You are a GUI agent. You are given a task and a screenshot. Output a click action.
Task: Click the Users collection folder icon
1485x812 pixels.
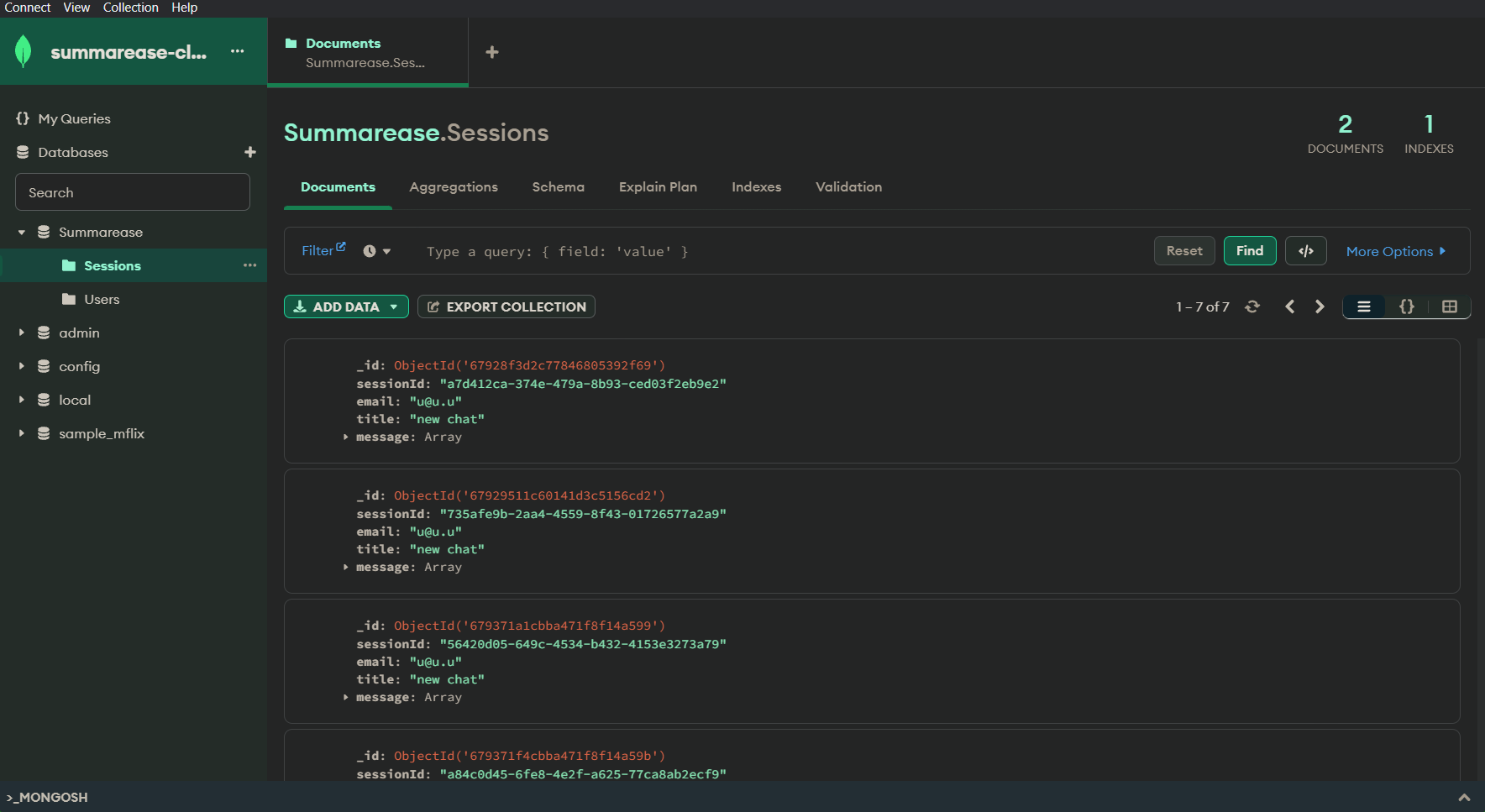(69, 299)
